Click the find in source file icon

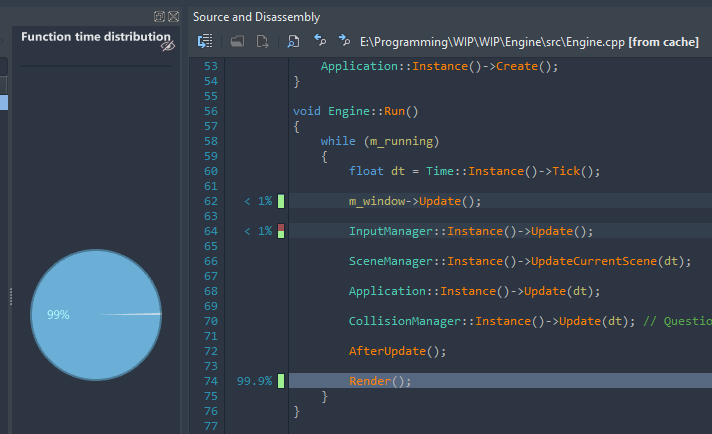[x=293, y=41]
